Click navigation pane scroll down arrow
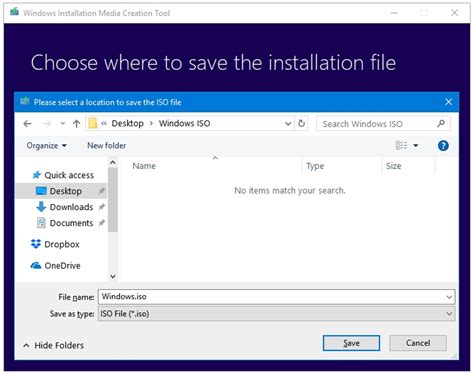Screen dimensions: 474x375 (113, 276)
